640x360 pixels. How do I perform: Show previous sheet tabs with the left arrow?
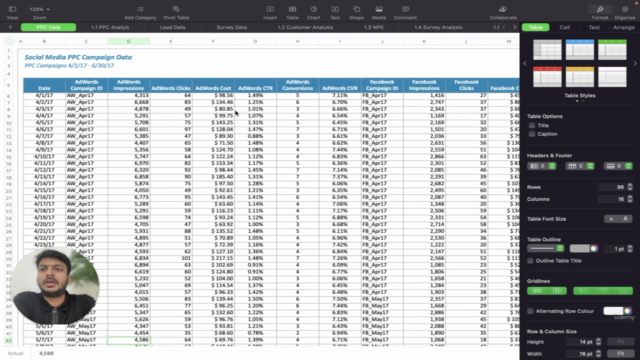coord(504,27)
